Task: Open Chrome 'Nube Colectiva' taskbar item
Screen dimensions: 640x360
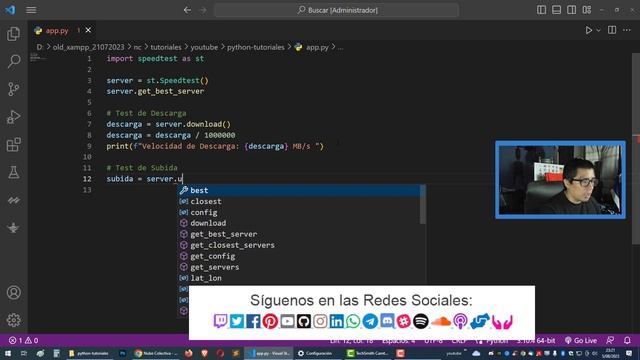Action: [156, 353]
